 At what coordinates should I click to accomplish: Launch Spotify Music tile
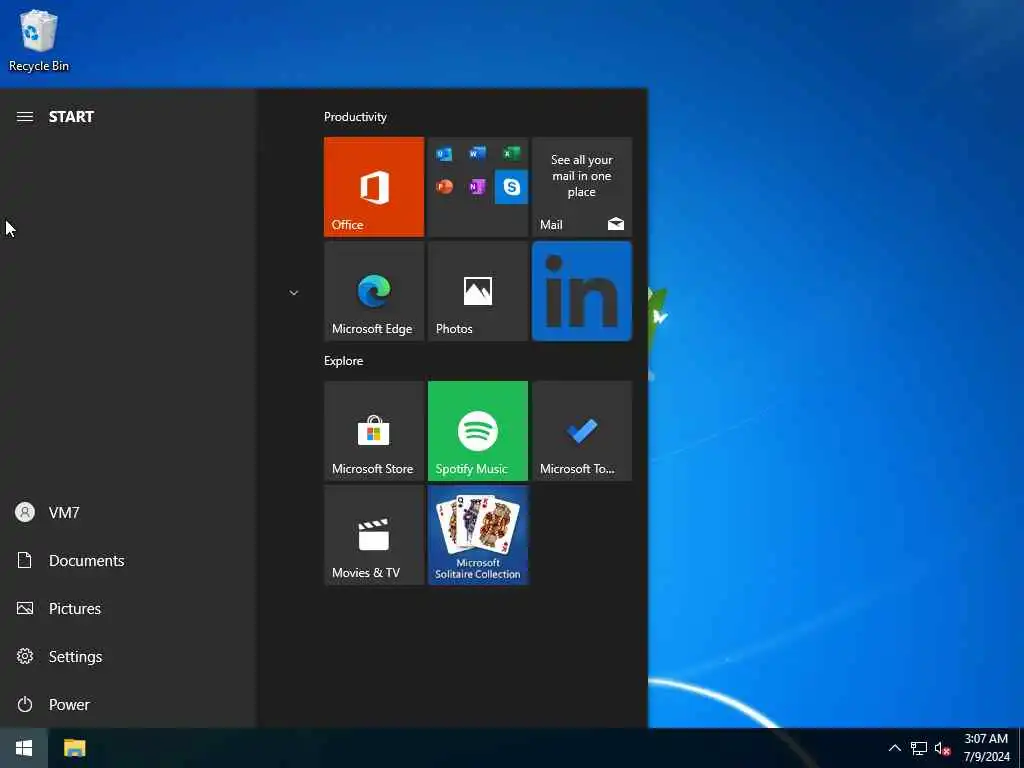[x=478, y=431]
